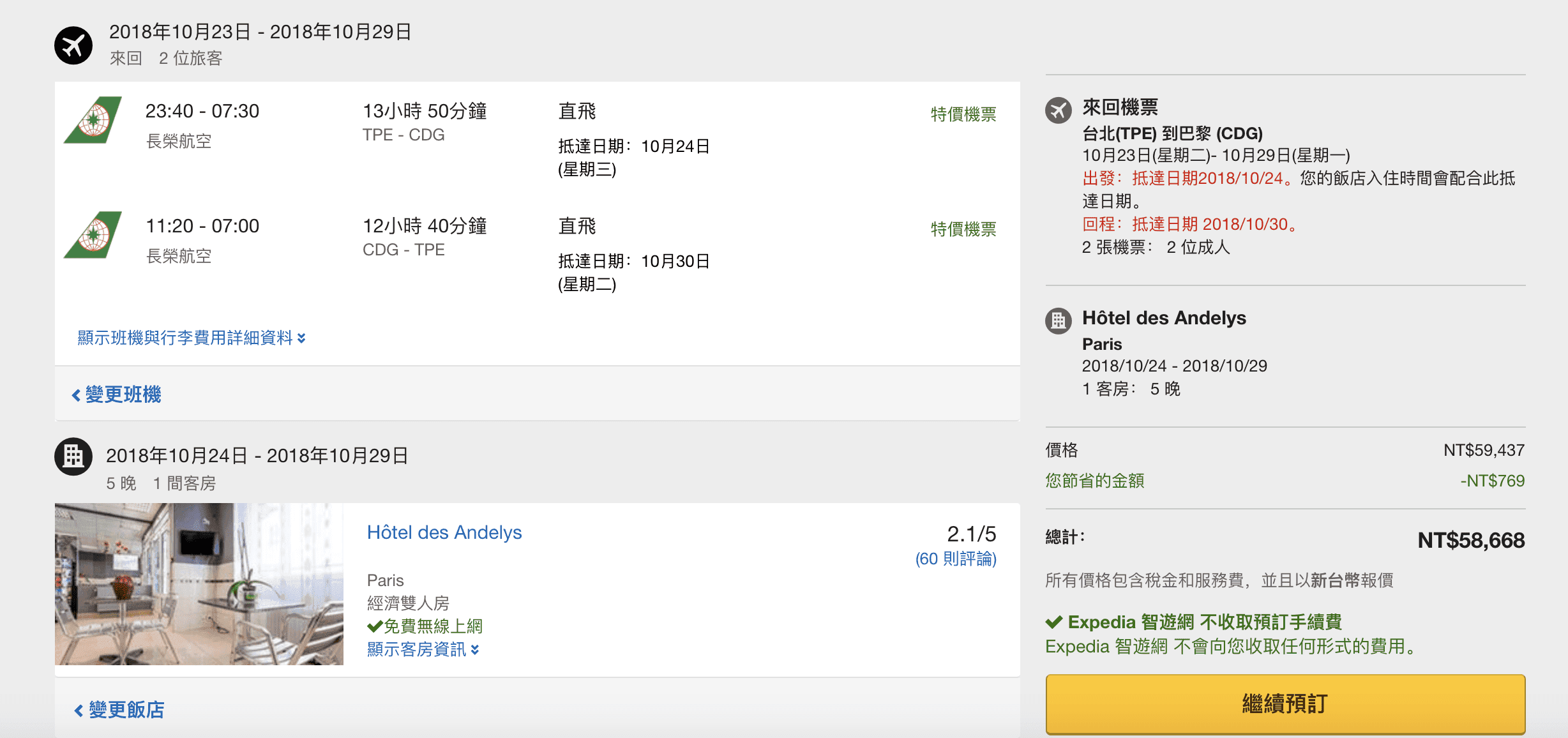Click 變更飯店 to change hotel

click(119, 710)
